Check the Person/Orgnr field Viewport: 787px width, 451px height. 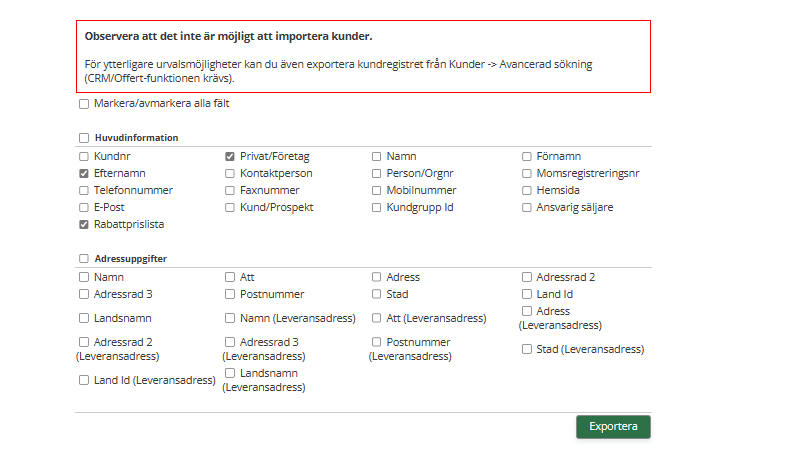[x=377, y=174]
